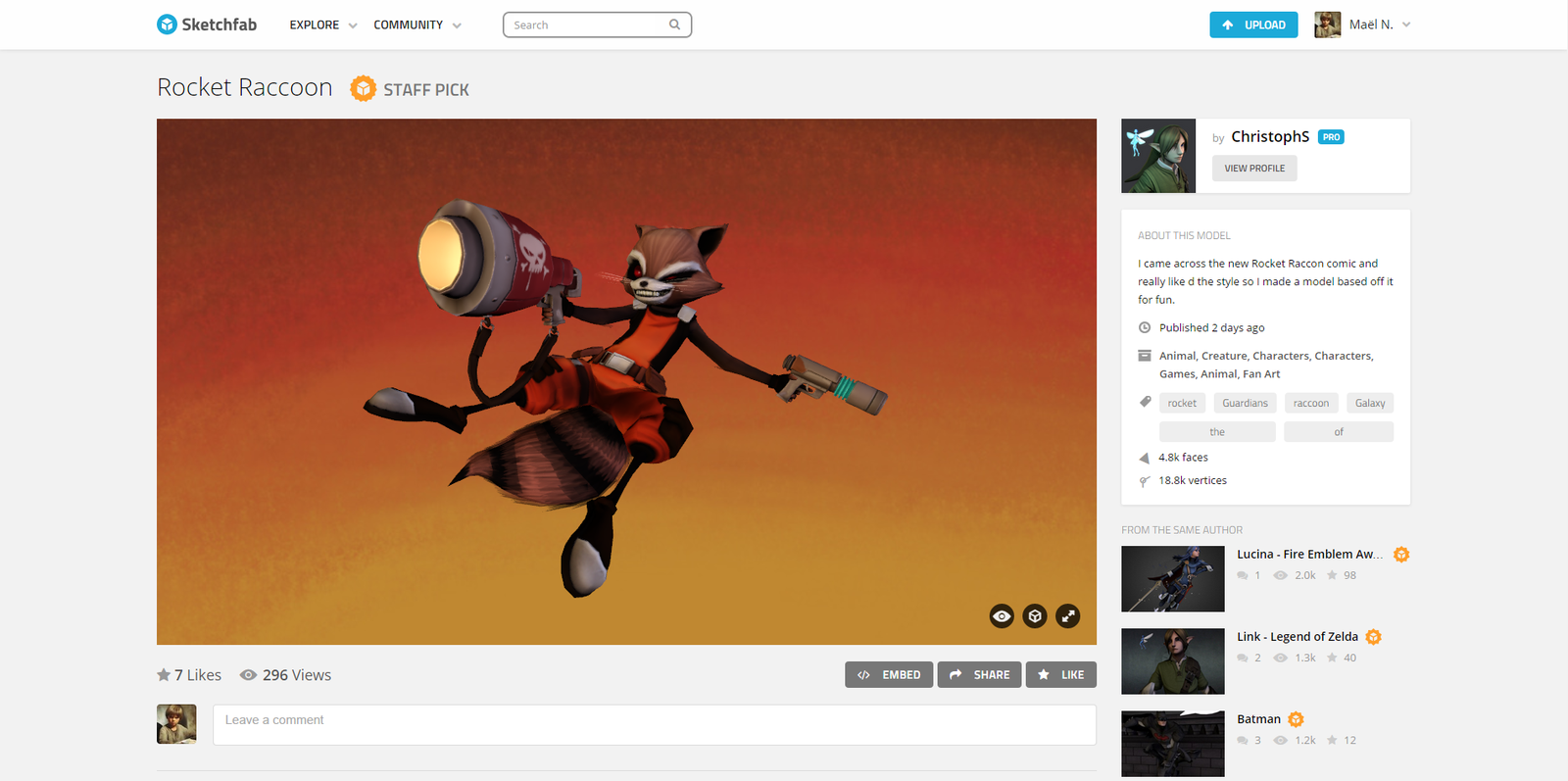Click the Rocket Raccoon title text
The height and width of the screenshot is (781, 1568).
click(x=245, y=87)
